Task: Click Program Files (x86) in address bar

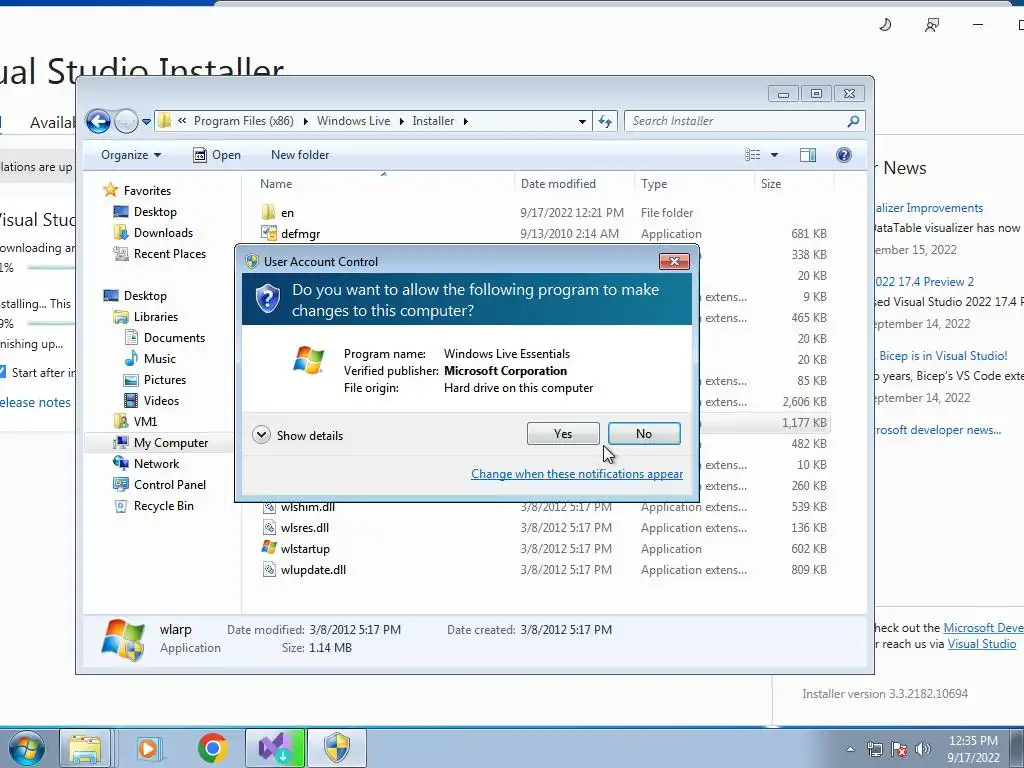Action: tap(244, 121)
